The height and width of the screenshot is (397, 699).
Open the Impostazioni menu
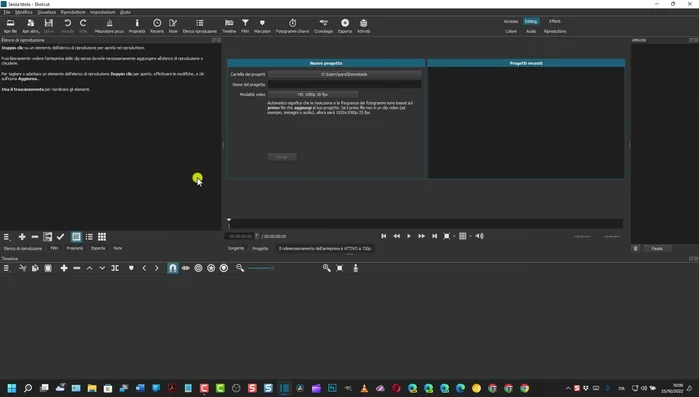(x=103, y=12)
